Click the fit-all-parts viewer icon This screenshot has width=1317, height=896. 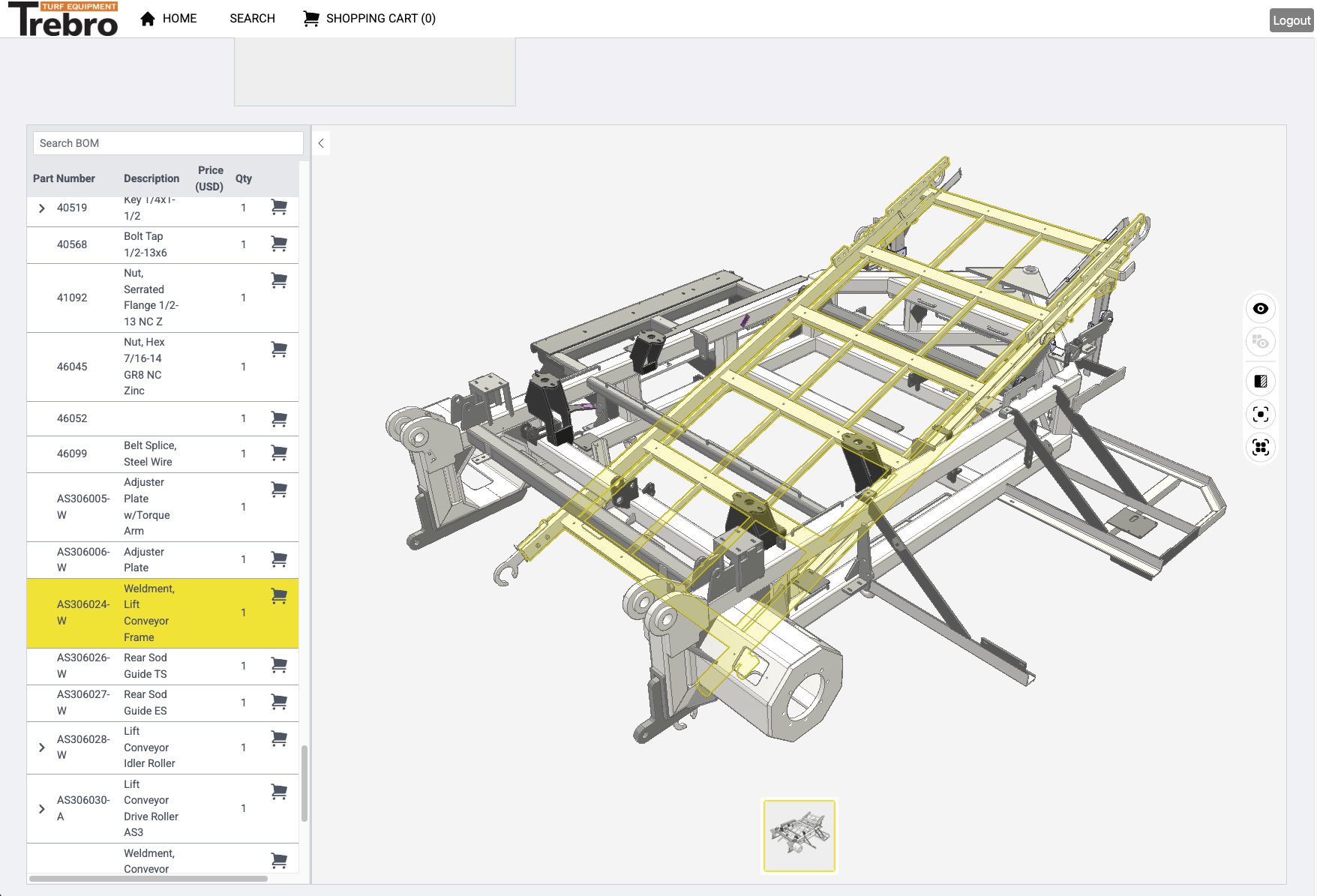click(x=1260, y=448)
